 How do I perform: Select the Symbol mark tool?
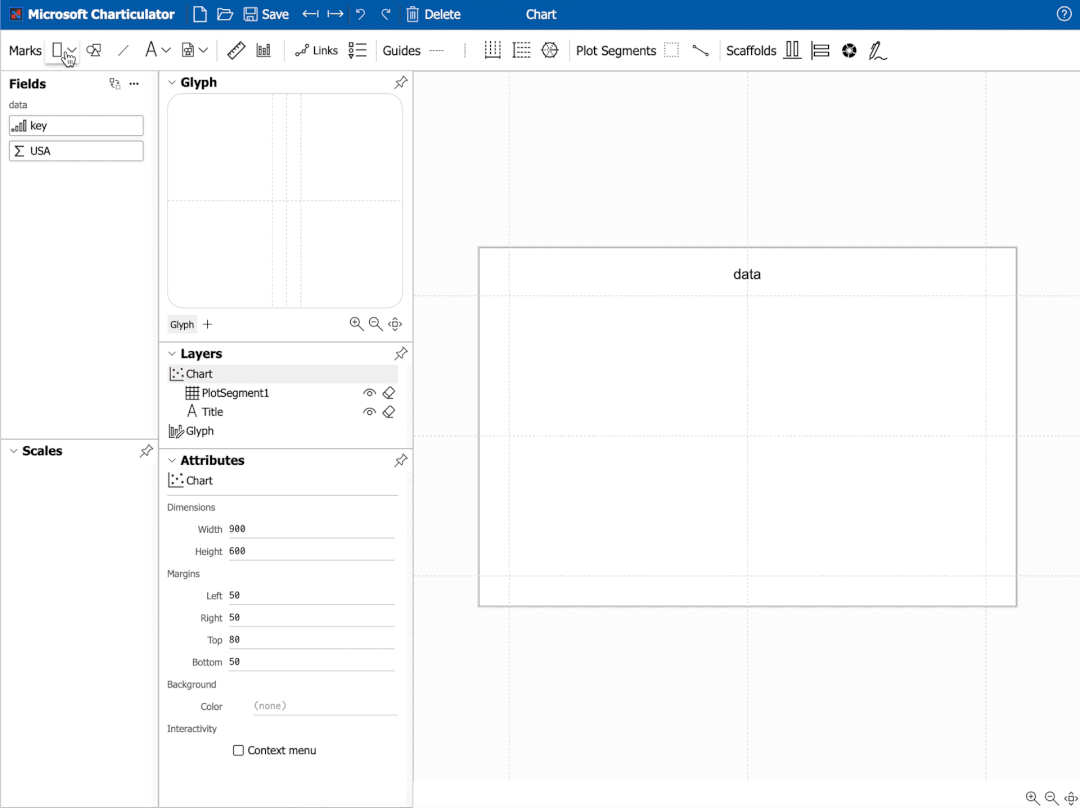pos(94,50)
